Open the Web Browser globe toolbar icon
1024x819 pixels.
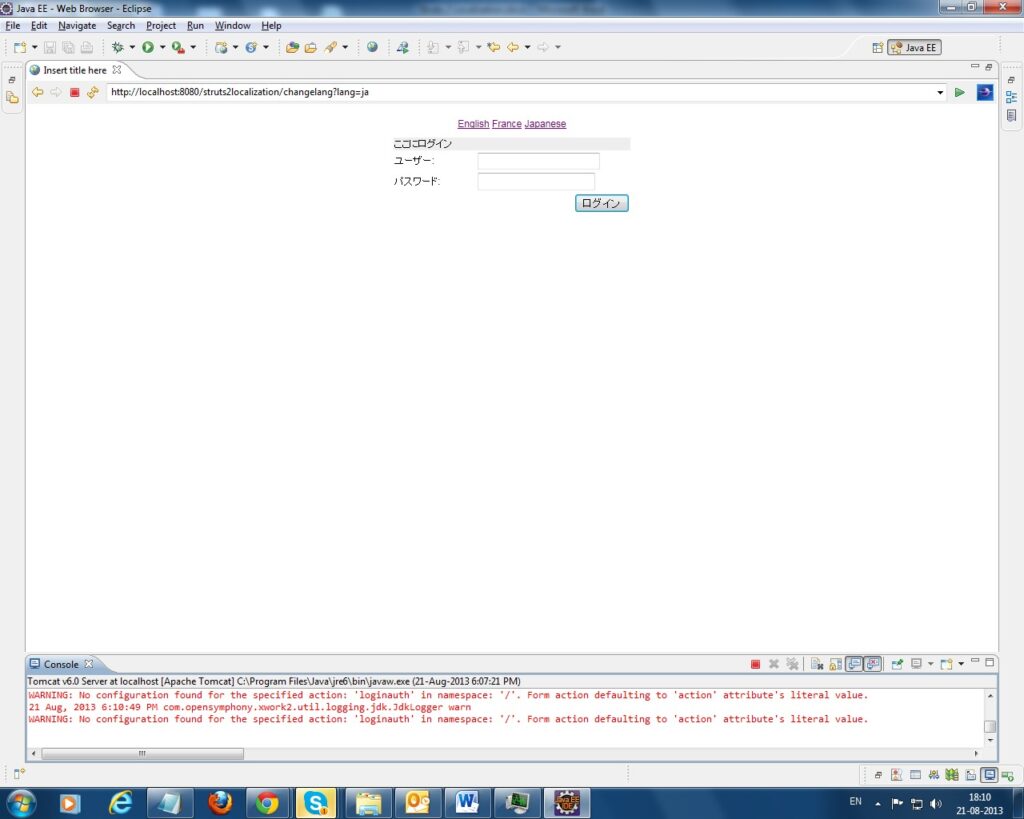[x=372, y=47]
